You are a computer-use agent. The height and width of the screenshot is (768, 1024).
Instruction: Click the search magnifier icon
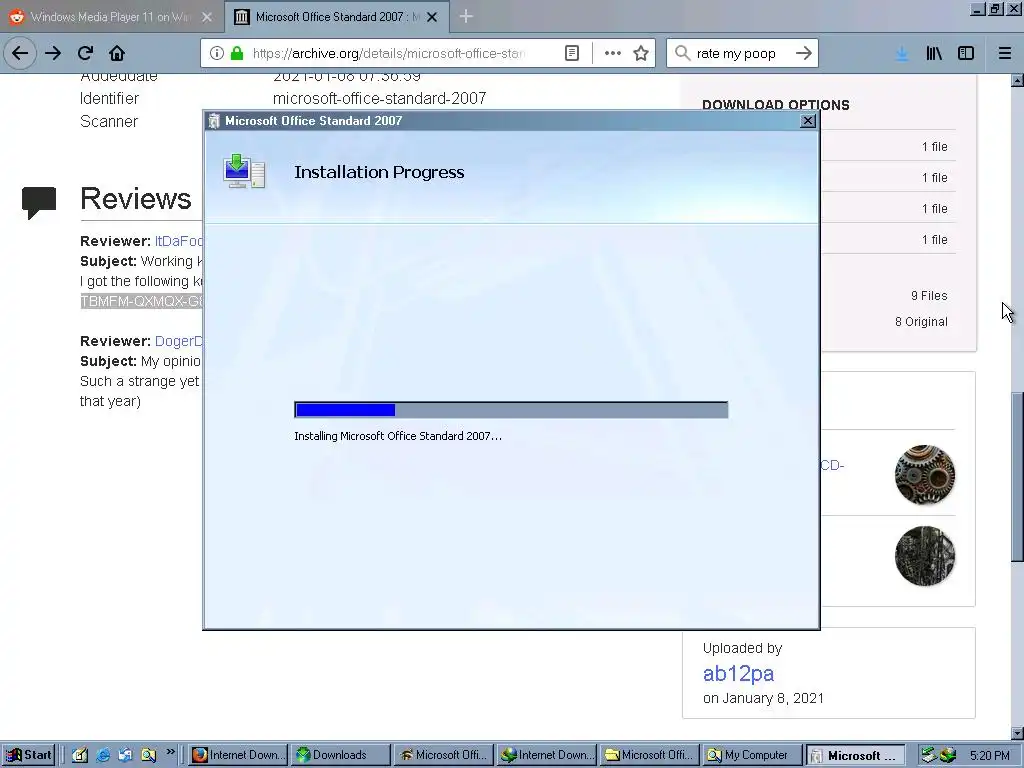[x=682, y=54]
